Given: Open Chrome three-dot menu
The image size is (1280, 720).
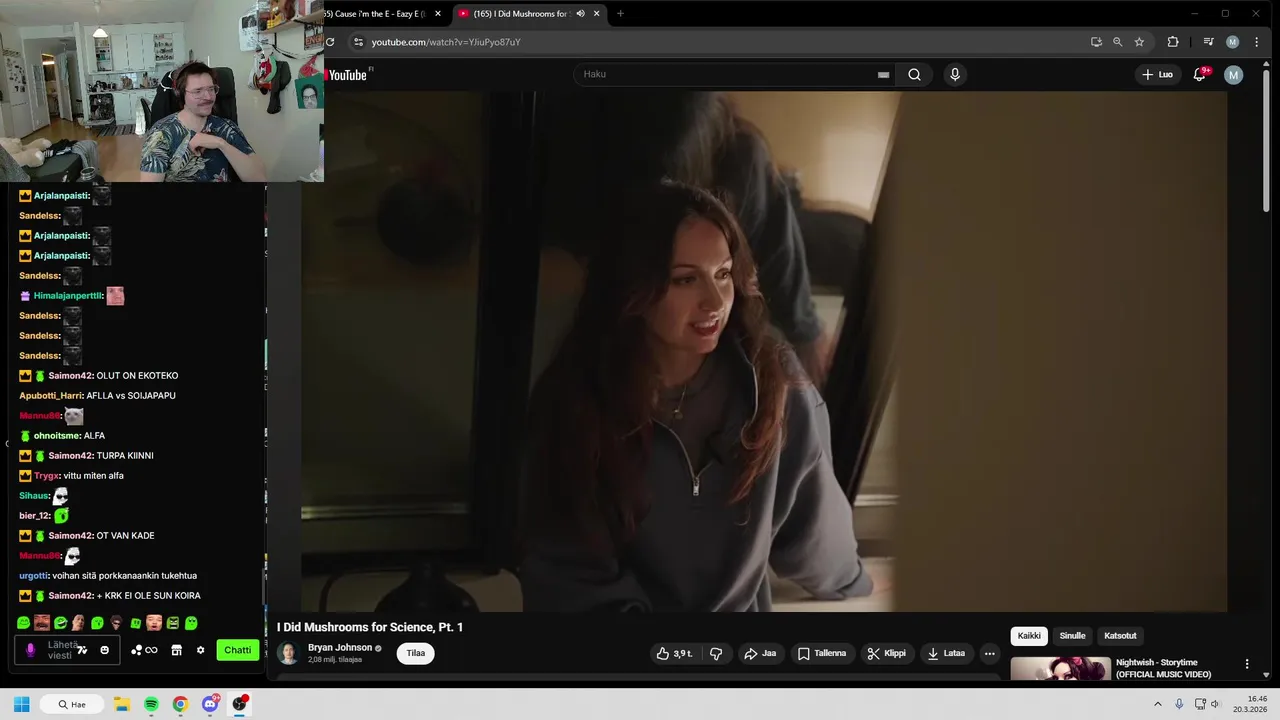Looking at the screenshot, I should 1256,42.
